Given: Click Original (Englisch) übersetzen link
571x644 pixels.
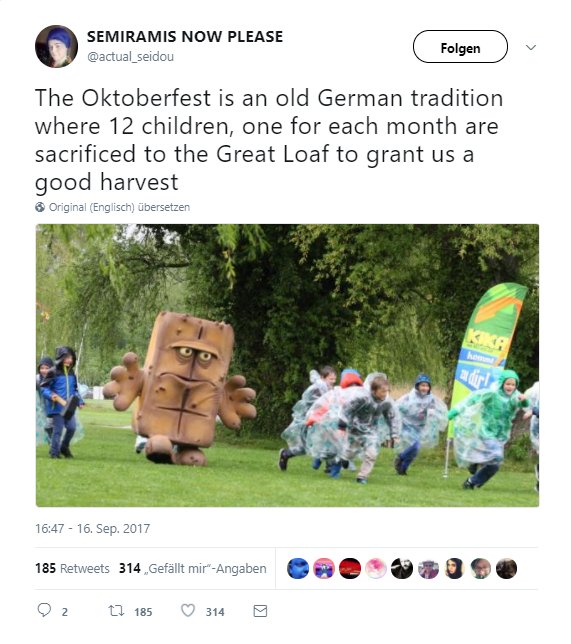Looking at the screenshot, I should click(x=120, y=207).
